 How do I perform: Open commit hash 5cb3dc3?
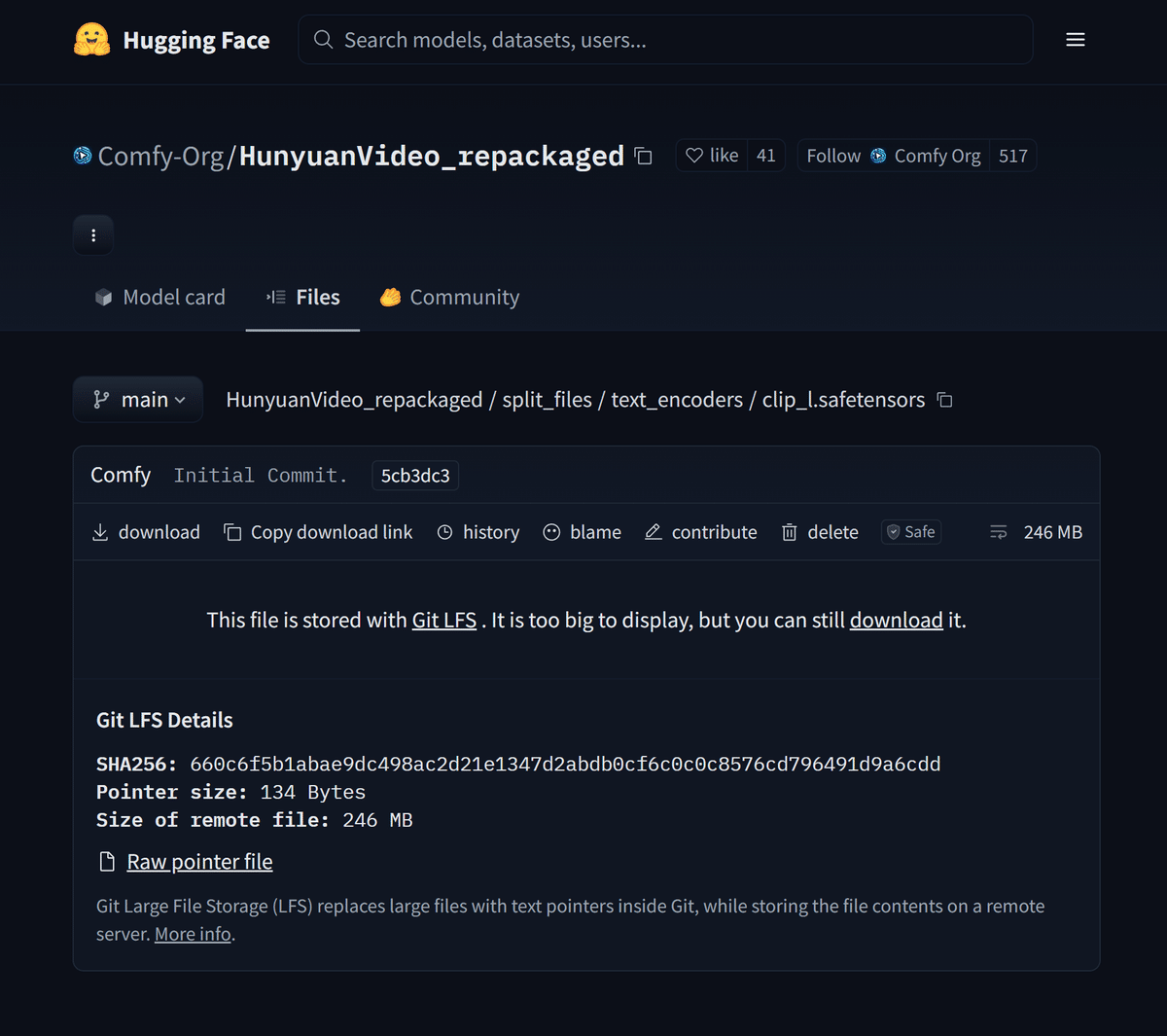[x=415, y=476]
